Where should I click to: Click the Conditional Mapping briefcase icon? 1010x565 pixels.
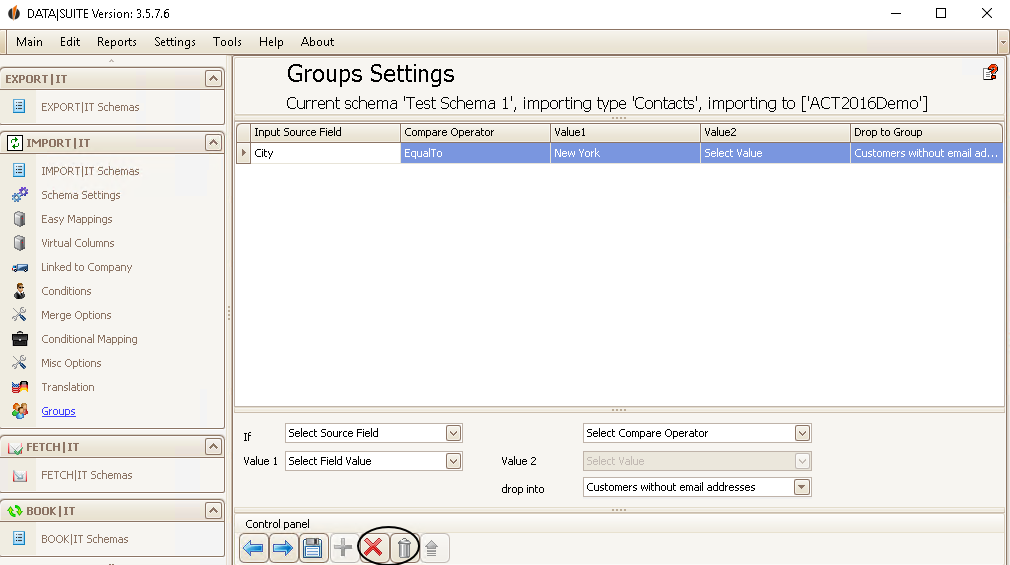point(19,338)
